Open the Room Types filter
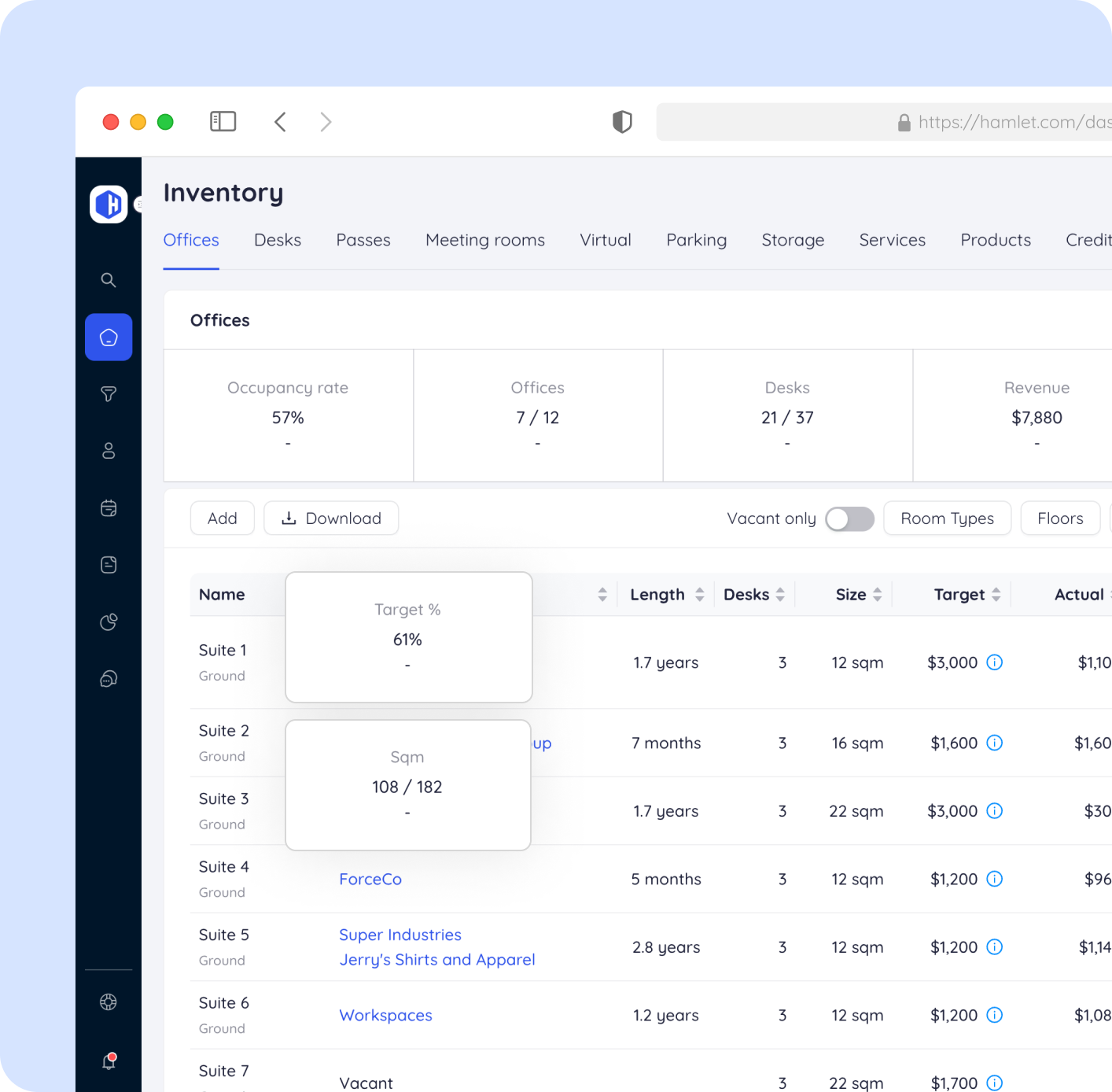This screenshot has width=1112, height=1092. (x=948, y=518)
